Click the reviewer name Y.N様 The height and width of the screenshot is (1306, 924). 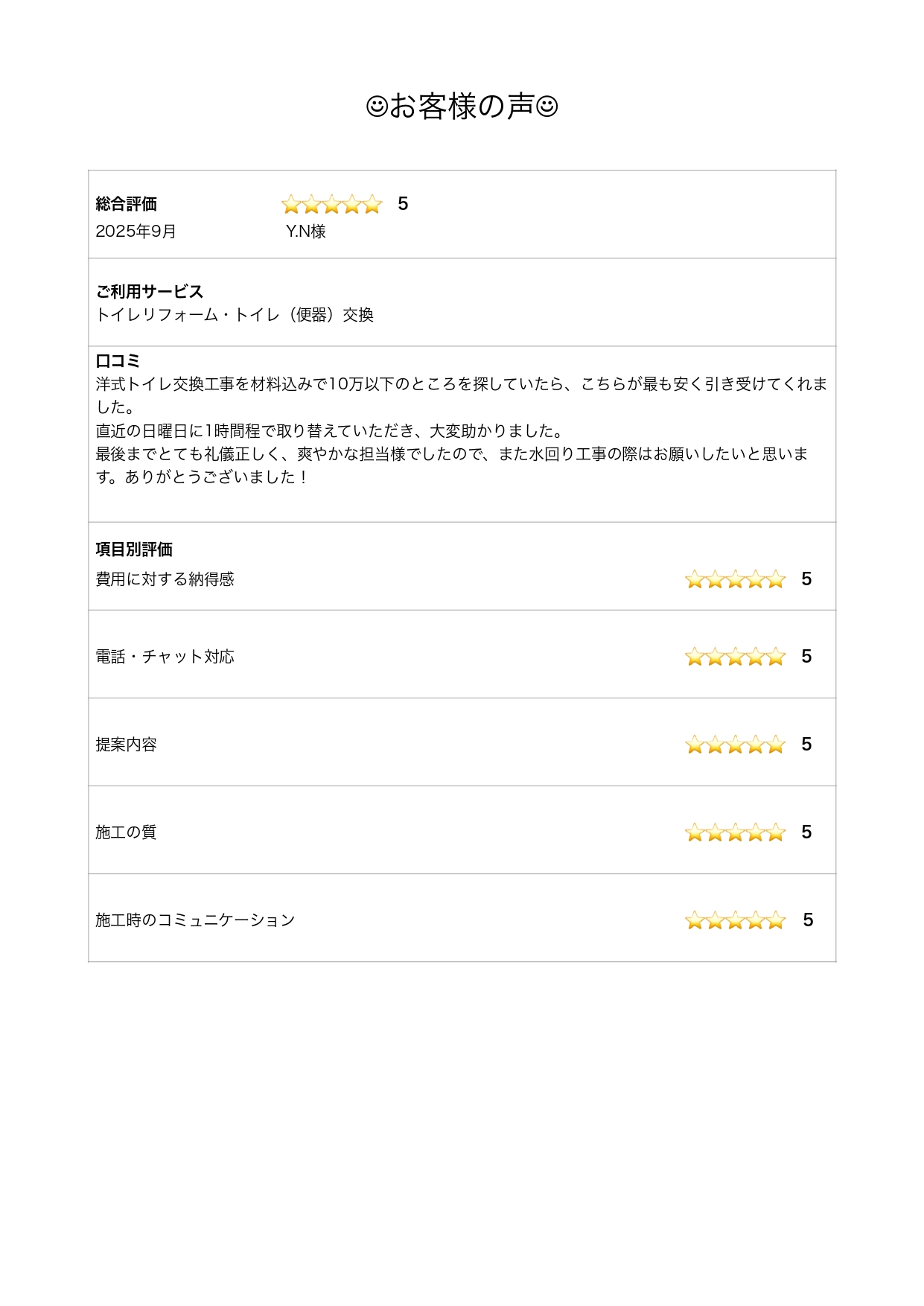(306, 232)
